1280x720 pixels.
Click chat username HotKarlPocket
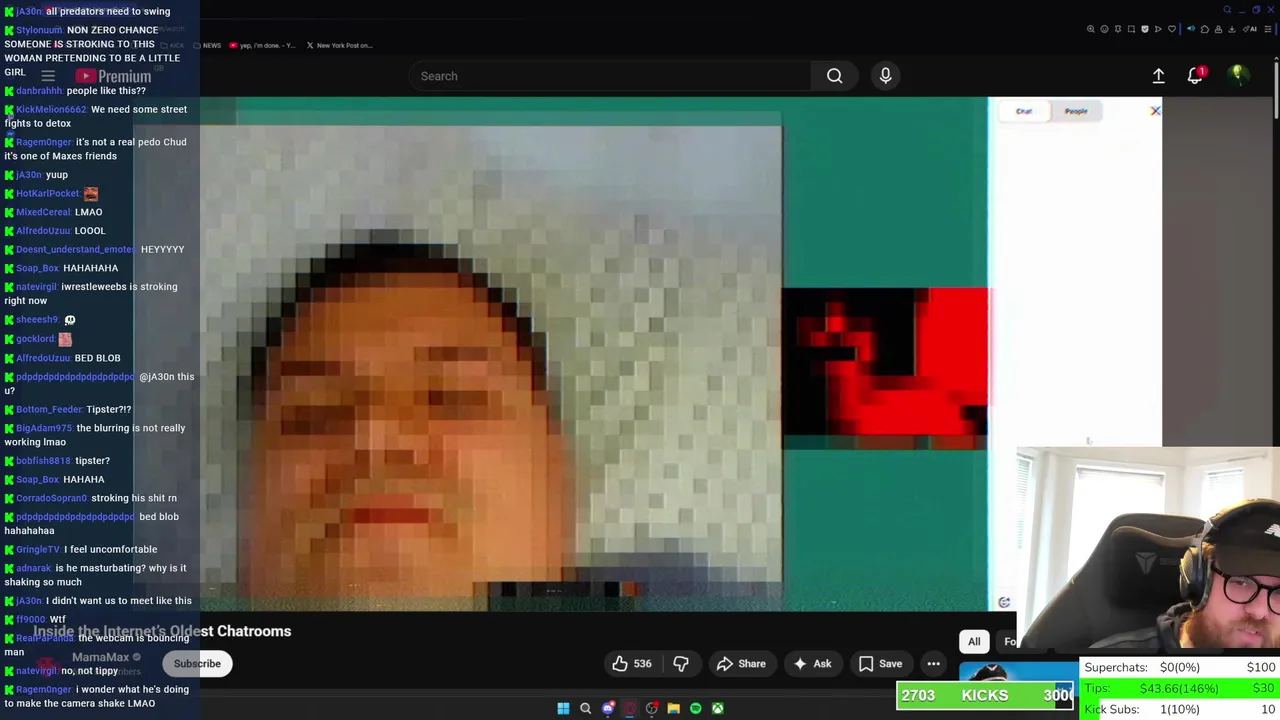tap(47, 193)
